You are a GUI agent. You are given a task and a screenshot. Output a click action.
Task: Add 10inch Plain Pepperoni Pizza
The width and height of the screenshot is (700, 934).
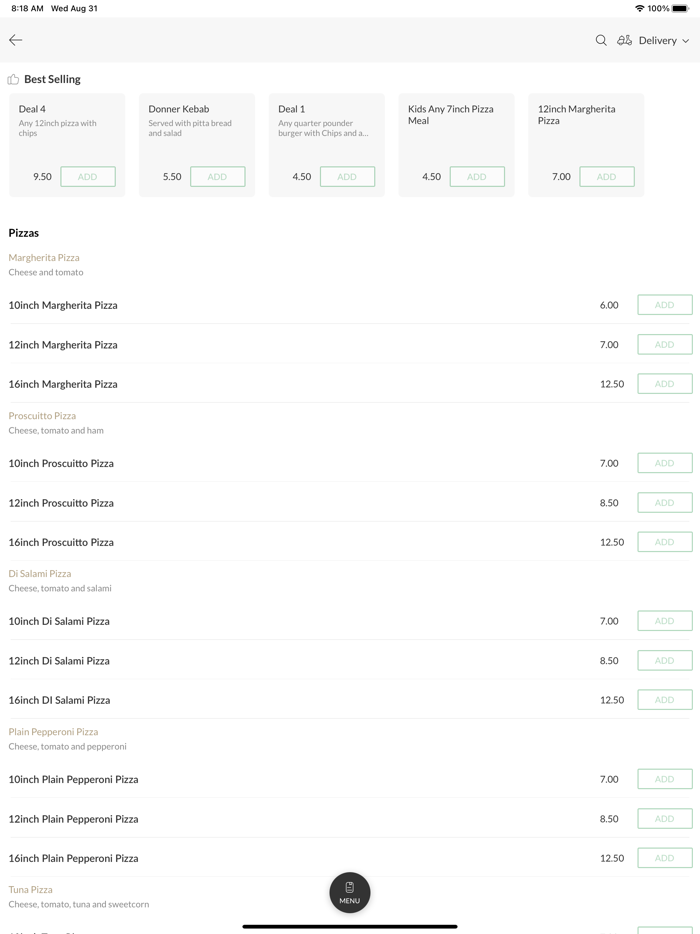(x=665, y=779)
